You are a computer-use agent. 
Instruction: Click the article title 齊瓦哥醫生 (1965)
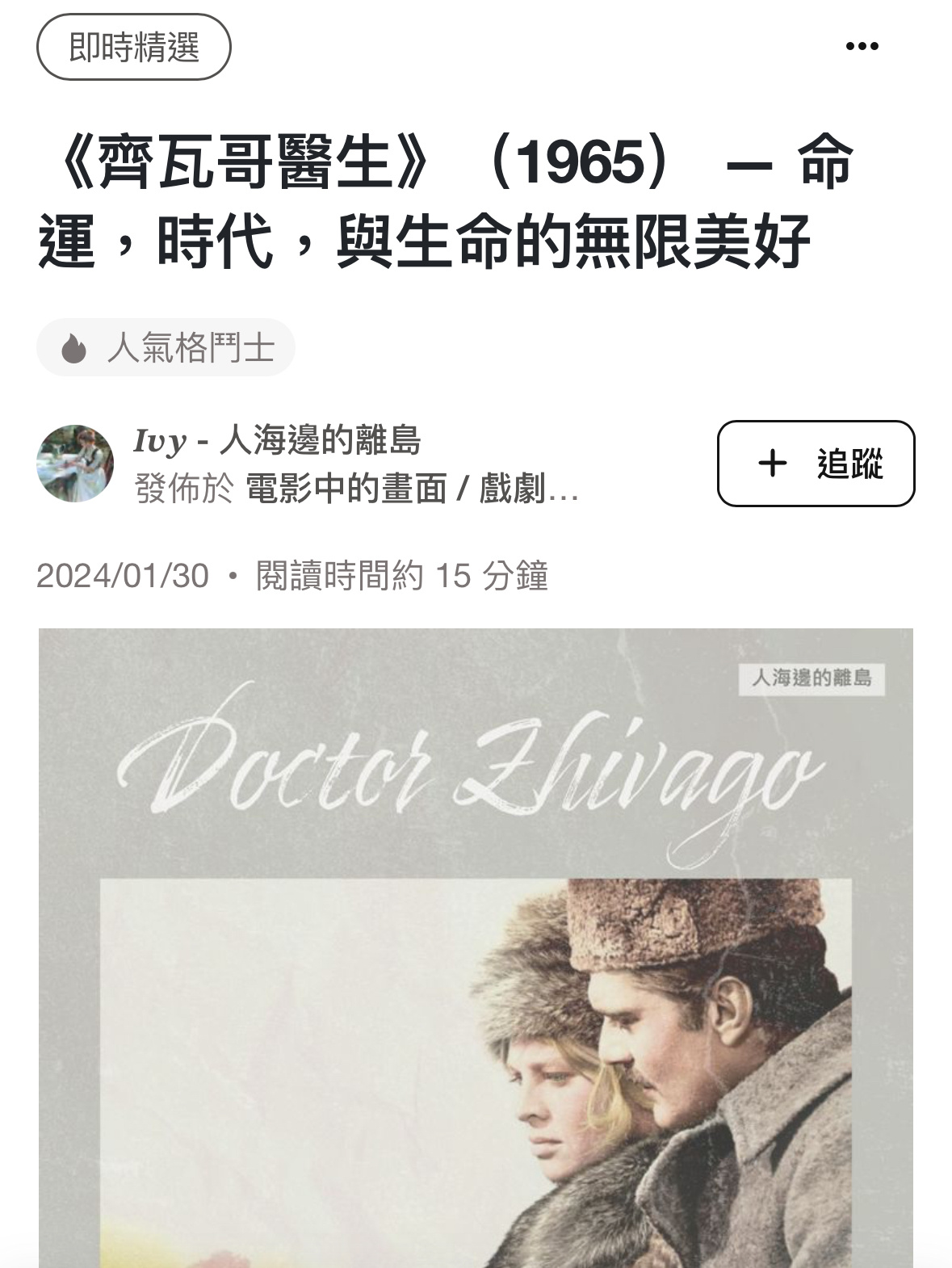click(446, 202)
